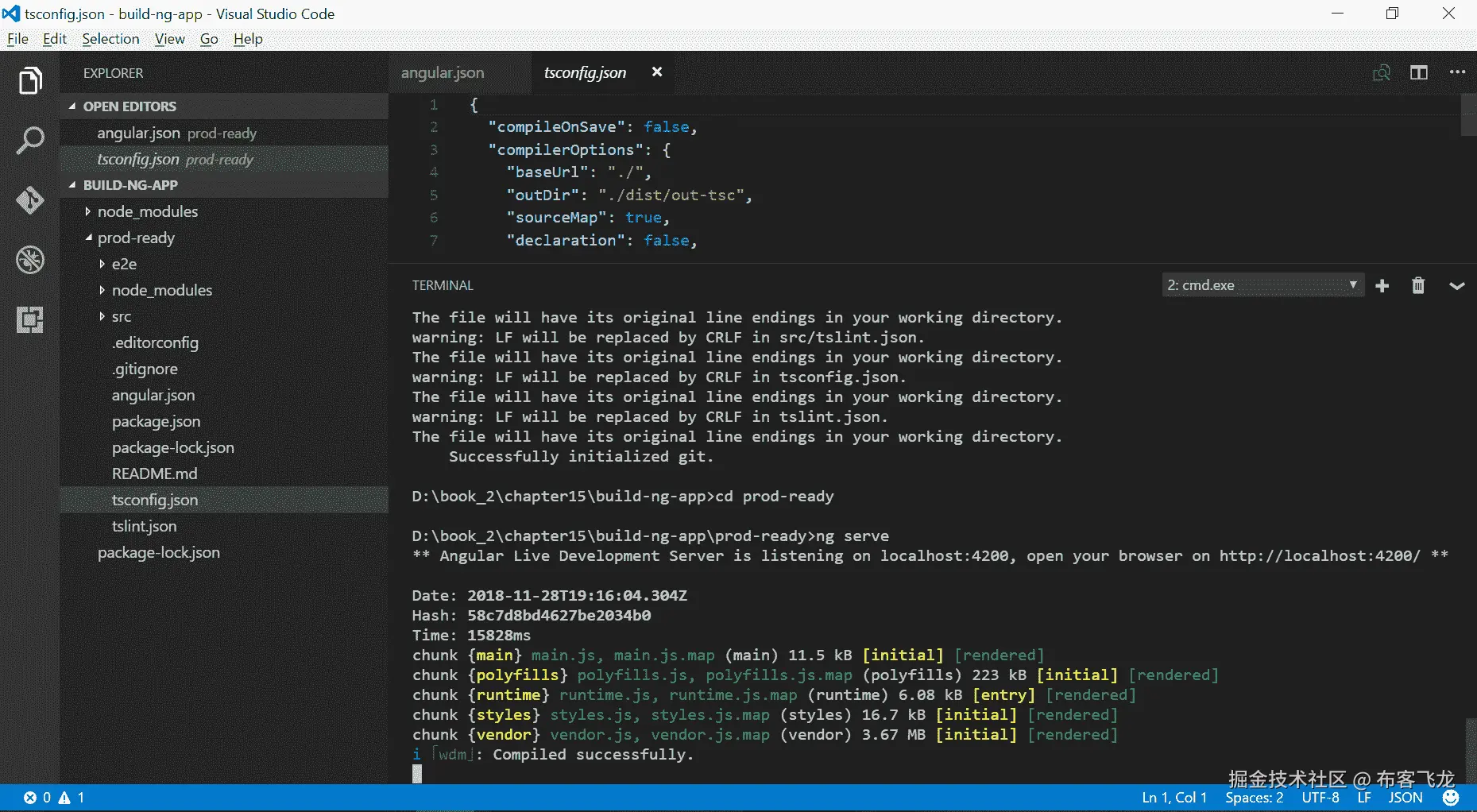Screen dimensions: 1477x812
Task: Click the "sourceMap" line in editor
Action: coord(587,218)
